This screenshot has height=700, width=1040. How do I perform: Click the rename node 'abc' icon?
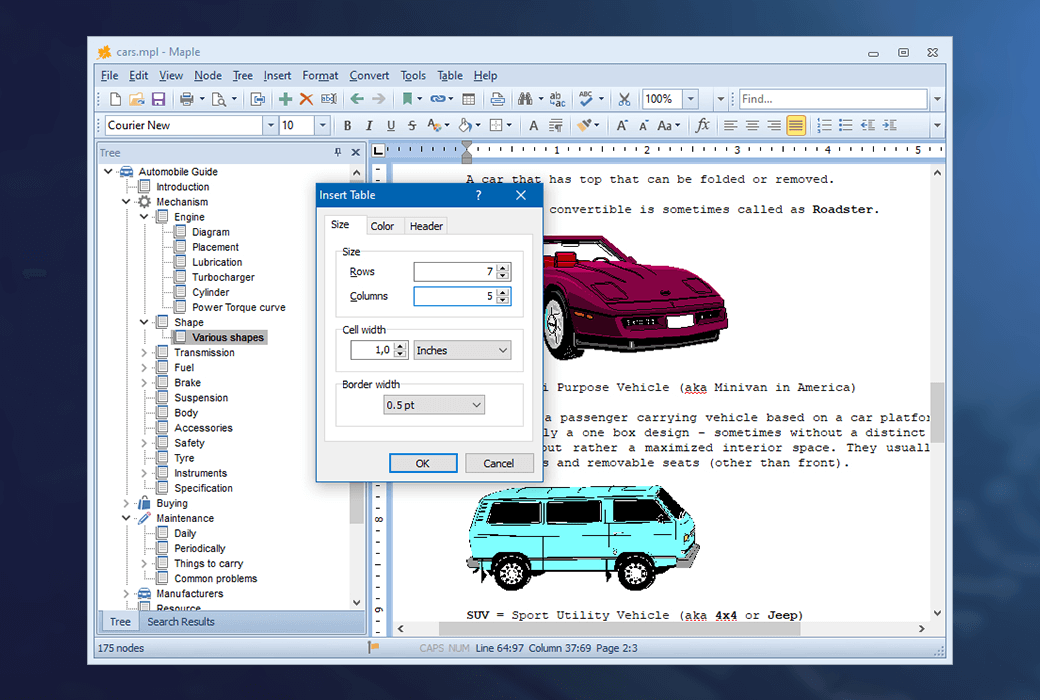(328, 100)
